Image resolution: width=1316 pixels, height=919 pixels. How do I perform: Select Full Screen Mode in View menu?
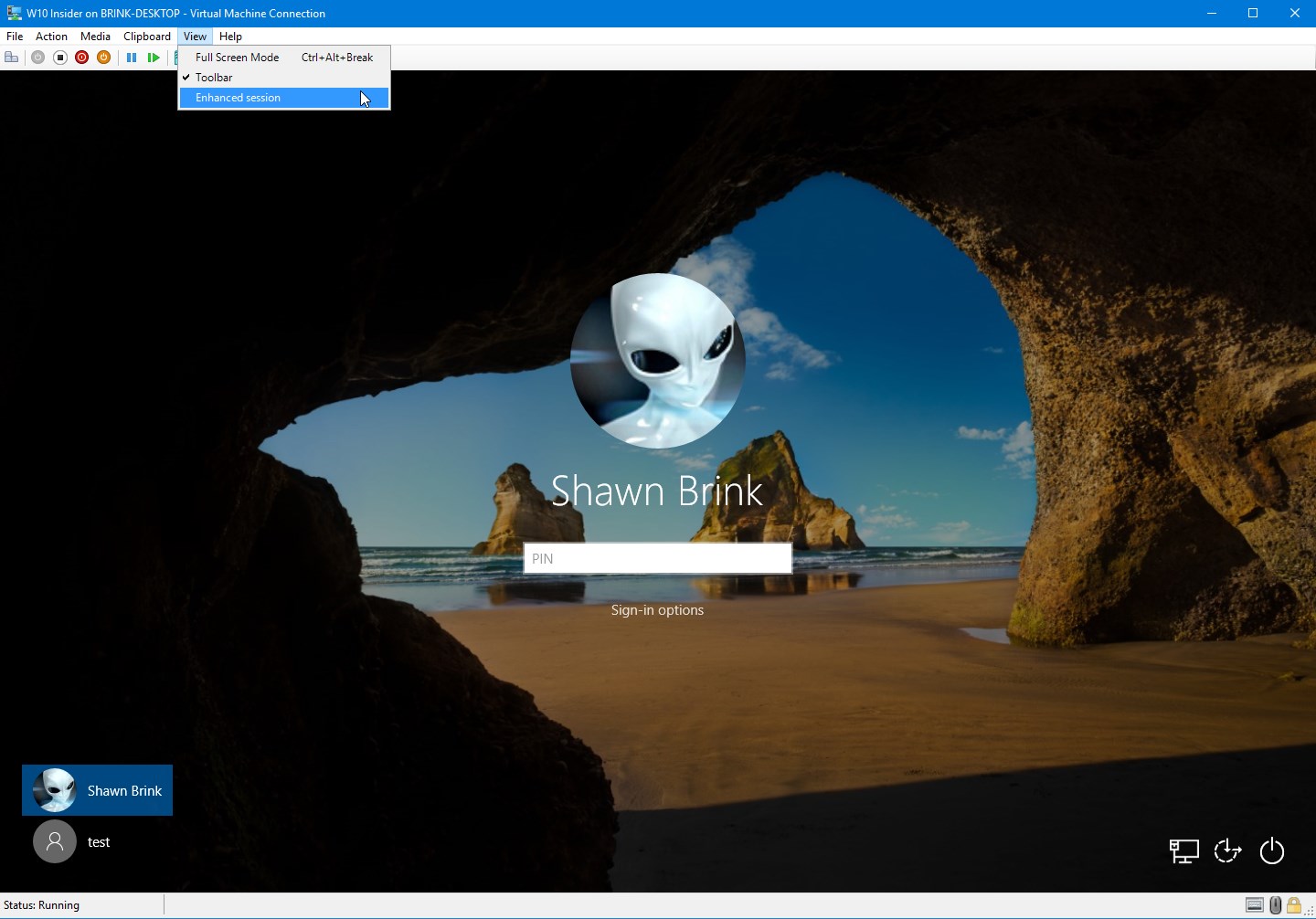point(284,57)
